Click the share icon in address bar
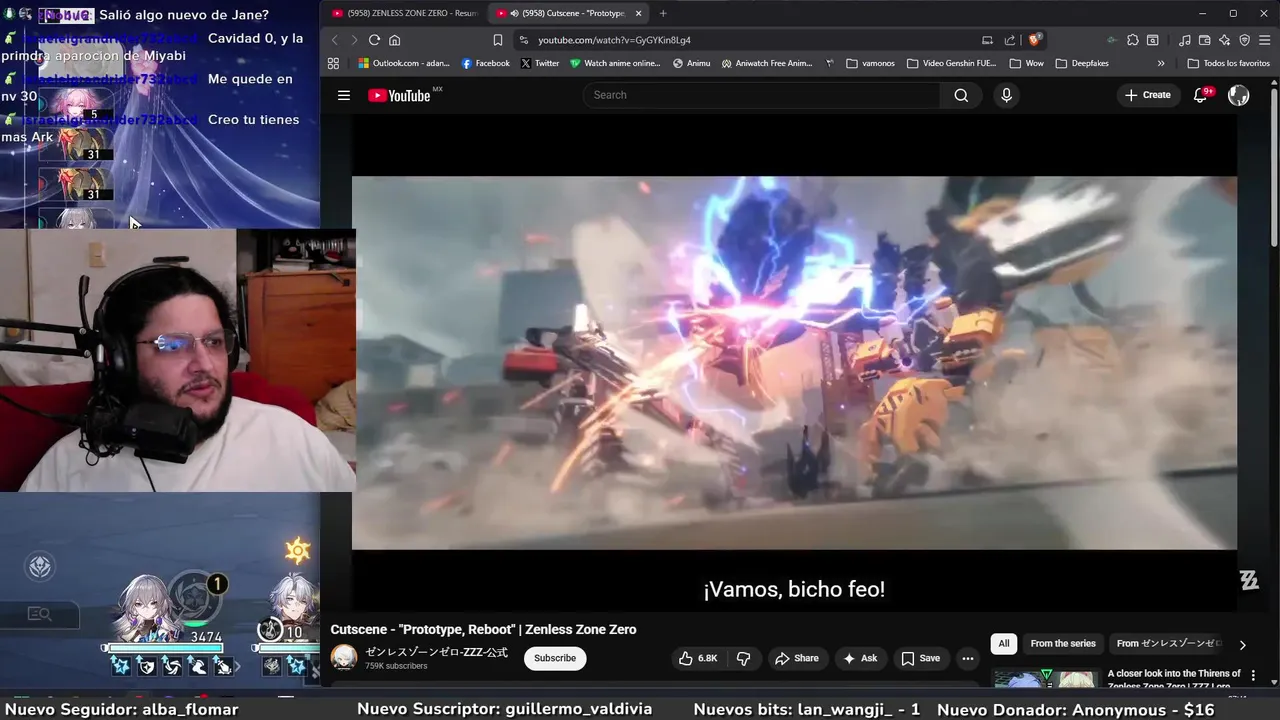Viewport: 1280px width, 720px height. pyautogui.click(x=1010, y=40)
